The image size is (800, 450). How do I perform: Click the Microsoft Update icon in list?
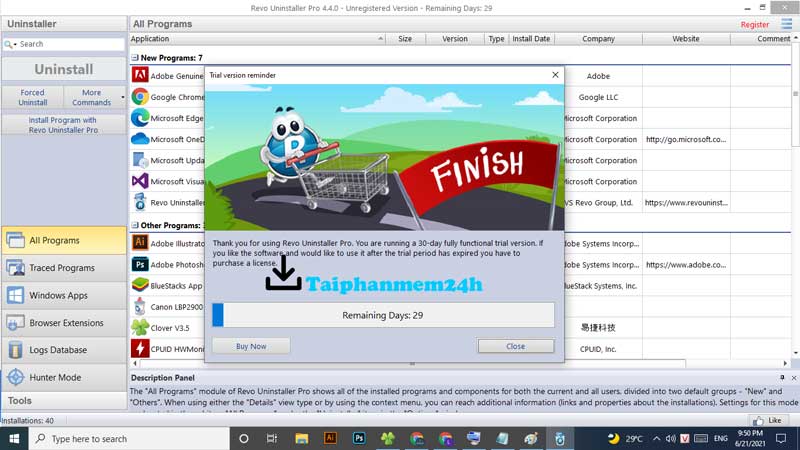point(140,160)
